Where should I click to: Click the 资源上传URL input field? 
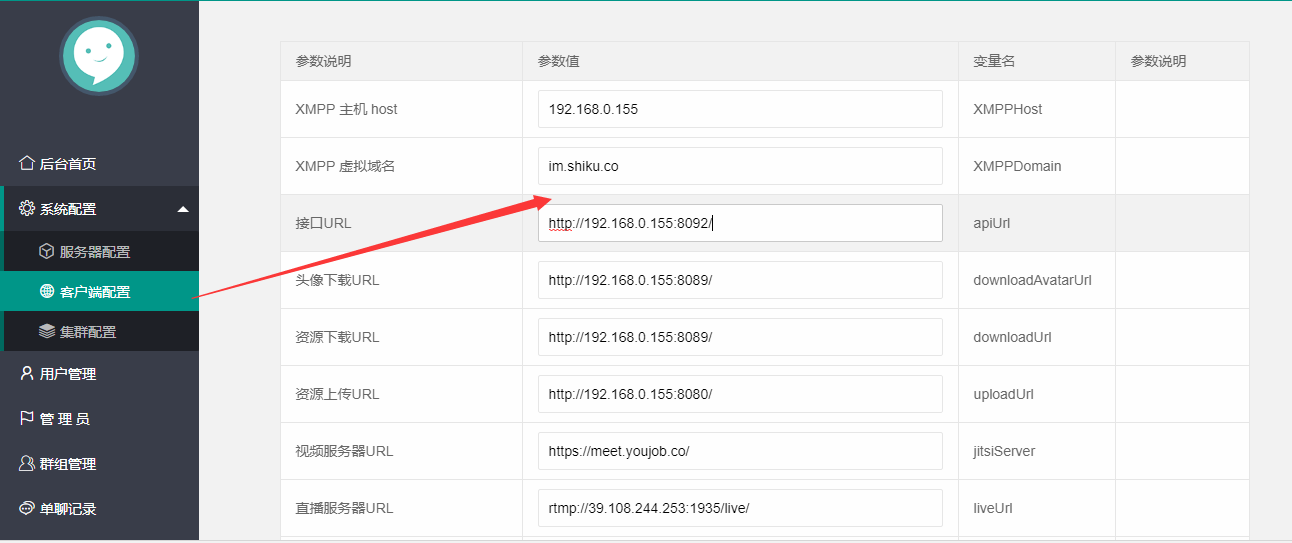[740, 394]
